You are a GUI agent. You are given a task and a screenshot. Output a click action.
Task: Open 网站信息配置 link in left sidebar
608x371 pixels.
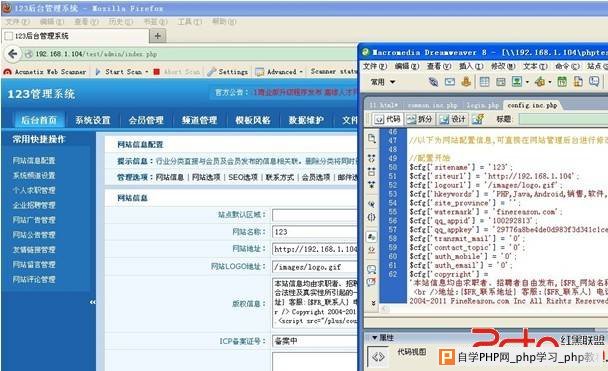[34, 160]
